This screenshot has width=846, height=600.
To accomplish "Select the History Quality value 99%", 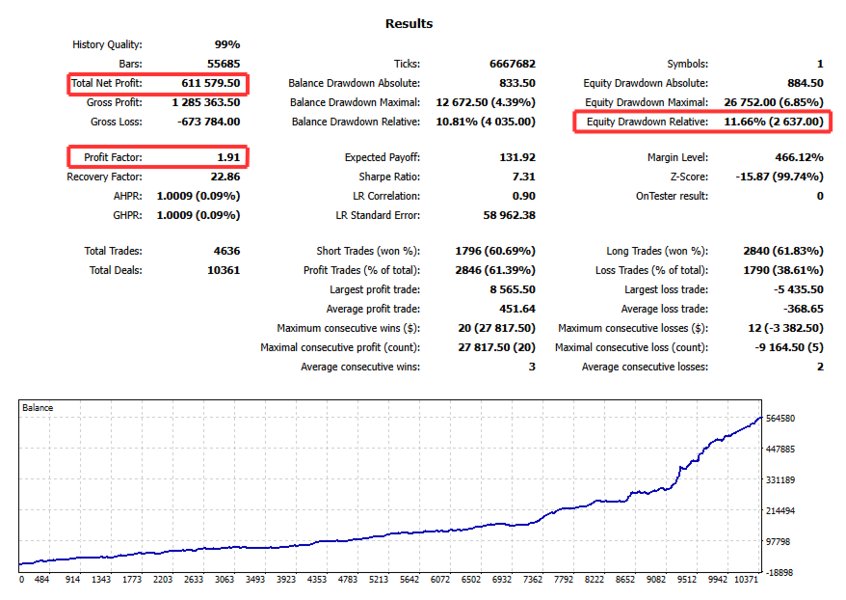I will (x=227, y=45).
